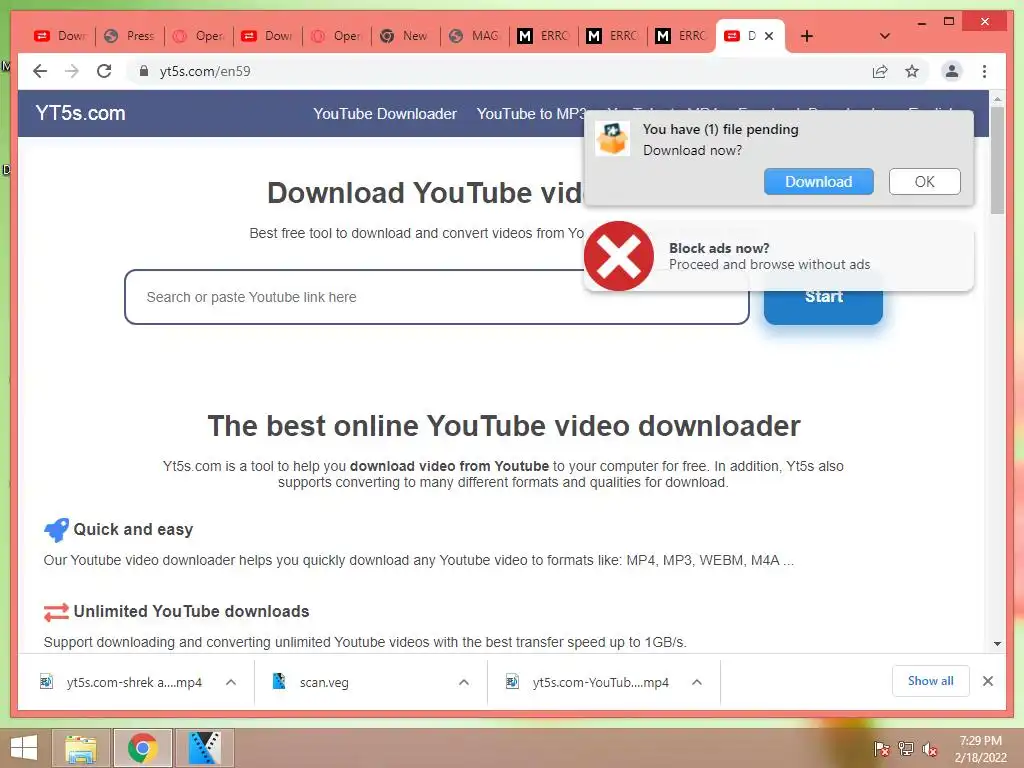Reload the yt5s.com page
The width and height of the screenshot is (1024, 768).
click(104, 71)
